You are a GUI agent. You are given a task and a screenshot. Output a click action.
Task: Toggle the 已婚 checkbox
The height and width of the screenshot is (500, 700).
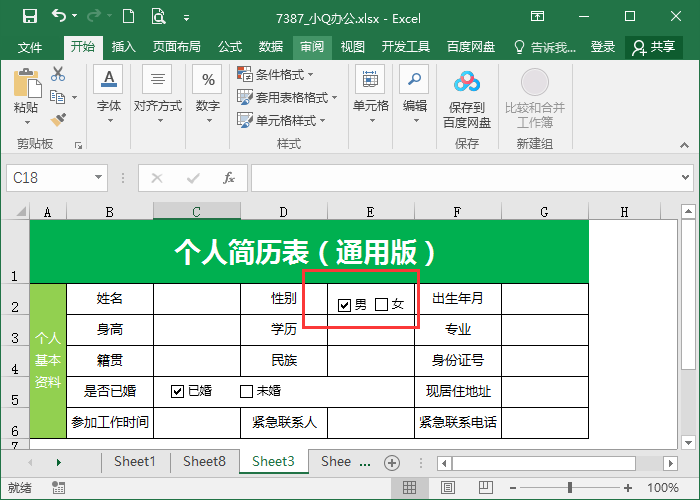click(x=177, y=392)
